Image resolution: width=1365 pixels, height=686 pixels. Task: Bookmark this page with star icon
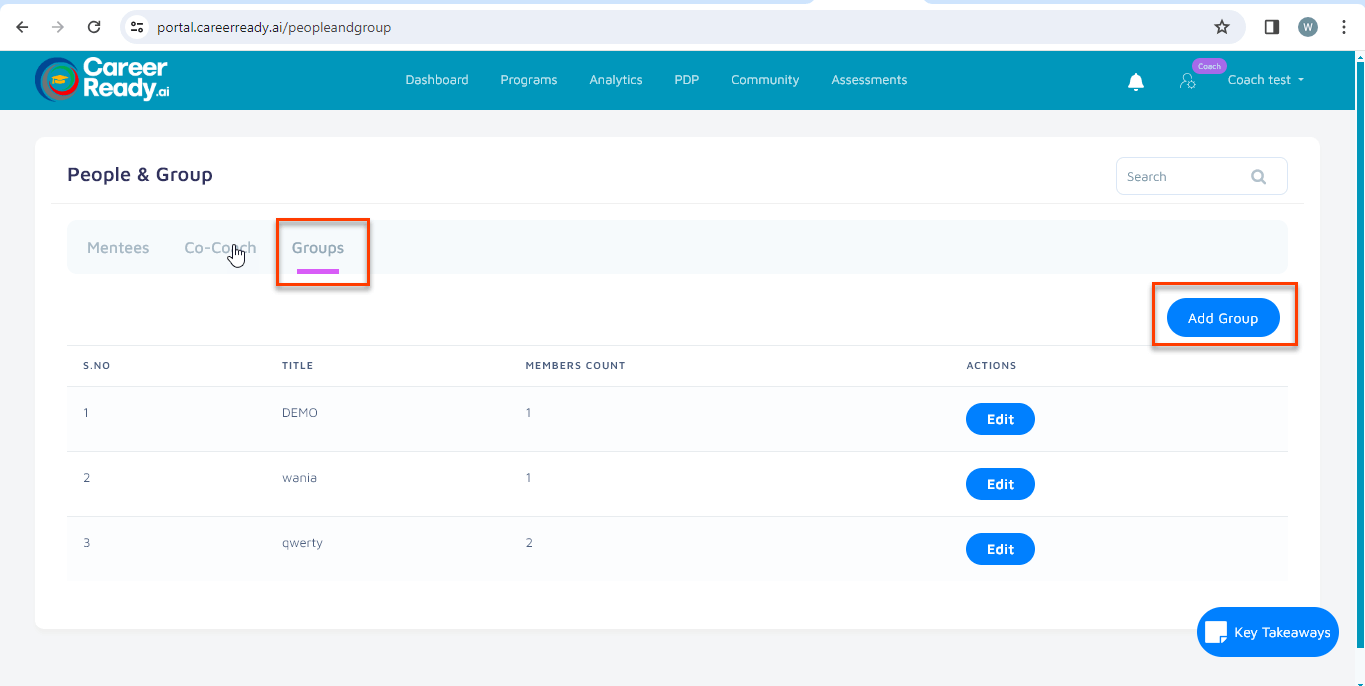click(x=1221, y=27)
